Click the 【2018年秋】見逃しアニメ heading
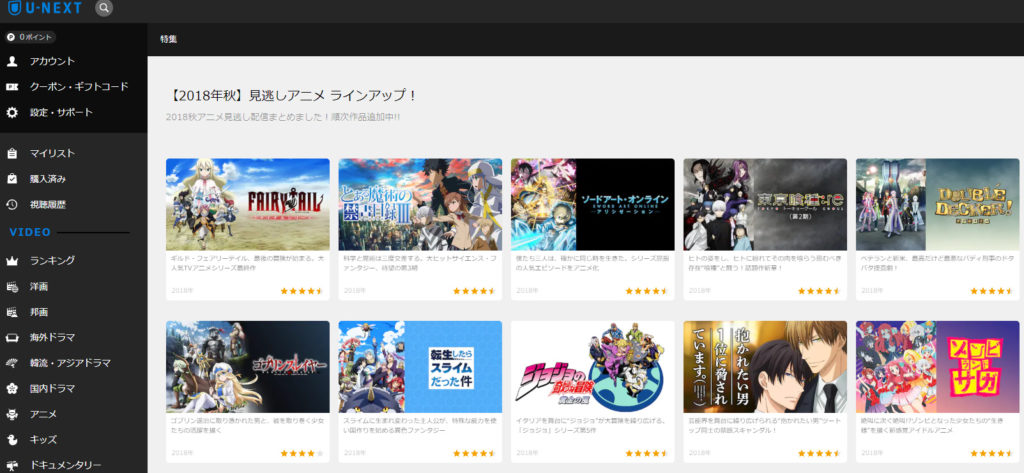The width and height of the screenshot is (1024, 473). [292, 95]
